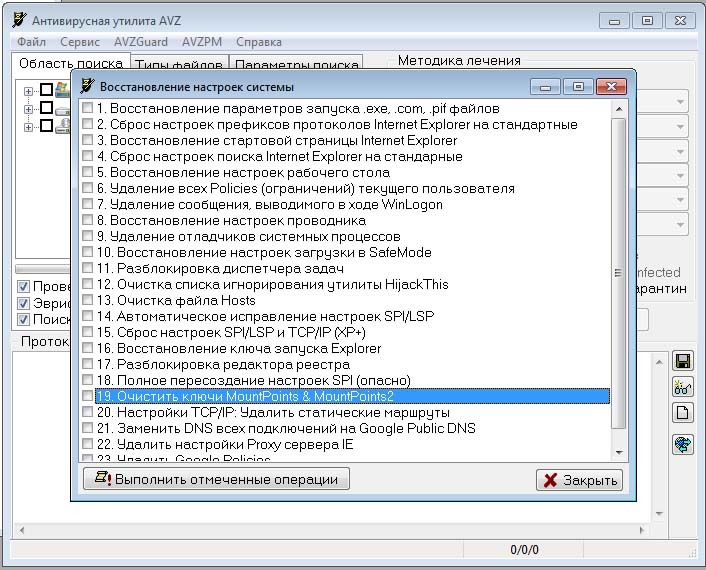Open the fifth treatment method dropdown arrow
This screenshot has height=570, width=706.
(x=680, y=200)
